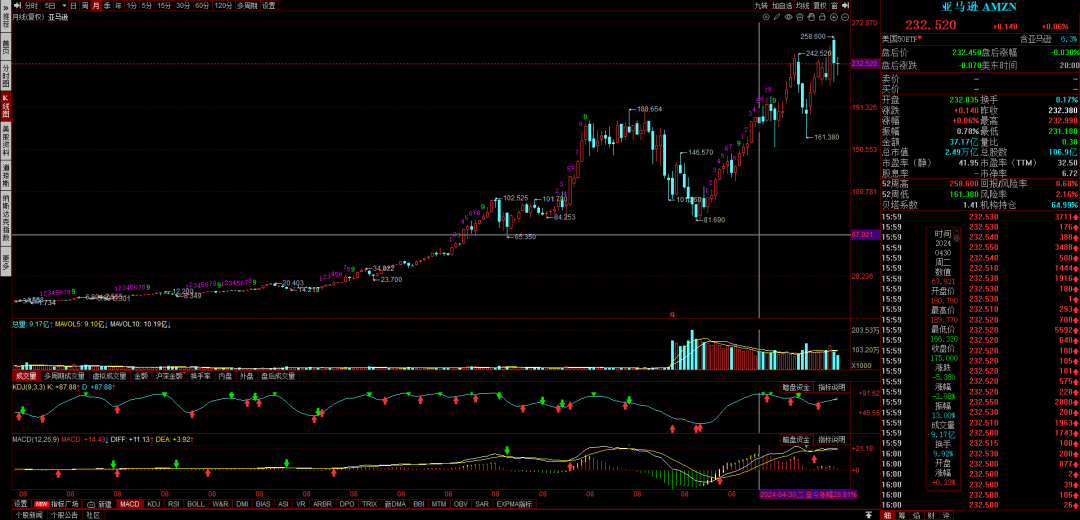Toggle the eye visibility icon above chart
Screen dimensions: 1080x520
(788, 17)
